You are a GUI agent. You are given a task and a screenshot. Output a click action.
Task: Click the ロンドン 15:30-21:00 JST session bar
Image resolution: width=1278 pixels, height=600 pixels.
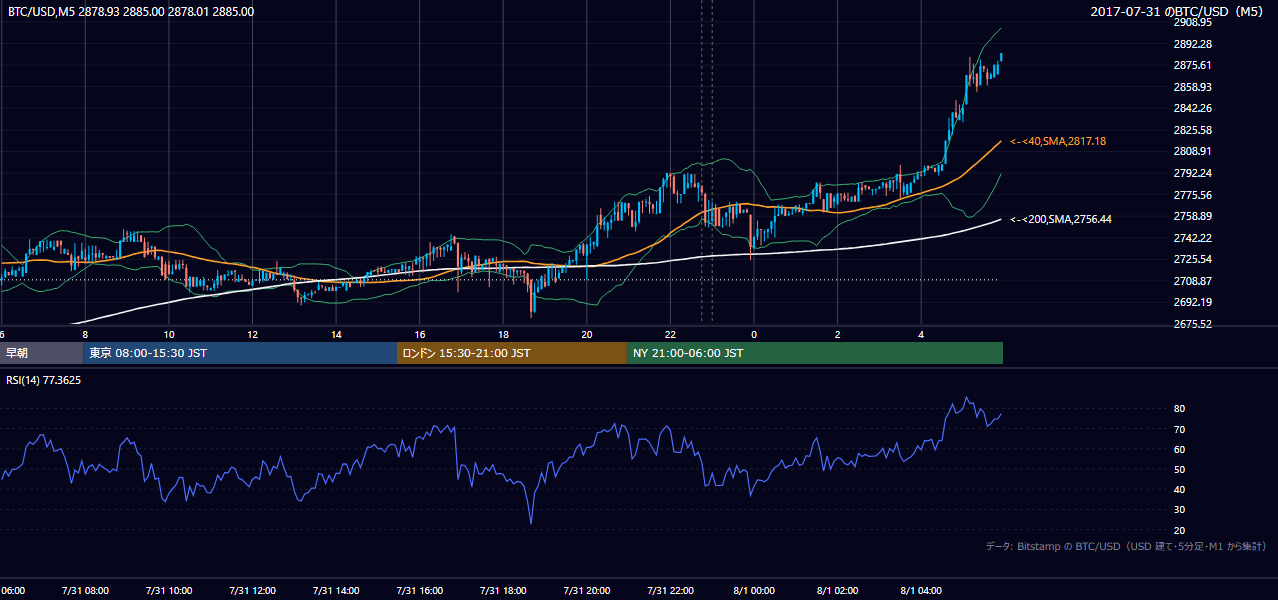(x=512, y=353)
